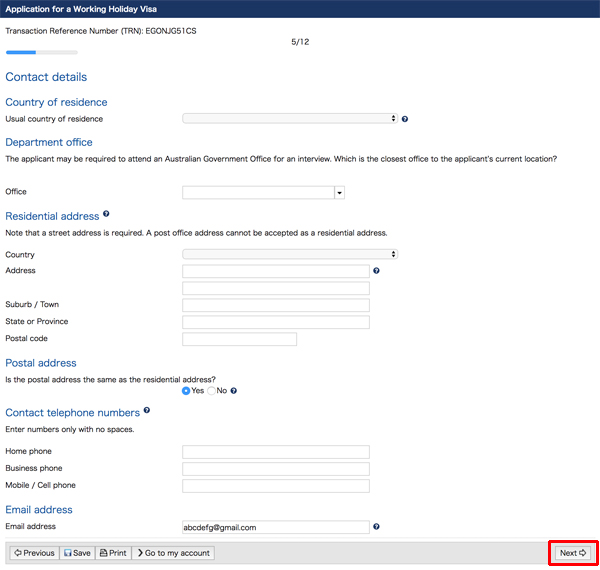Viewport: 600px width, 570px height.
Task: Click help icon beside Usual country of residence
Action: tap(405, 119)
